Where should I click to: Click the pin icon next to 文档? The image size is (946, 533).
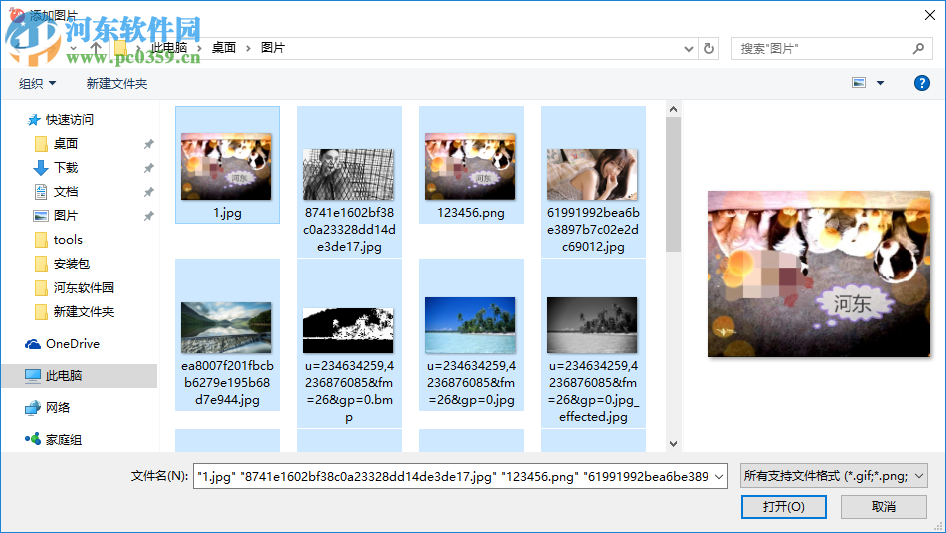point(148,192)
